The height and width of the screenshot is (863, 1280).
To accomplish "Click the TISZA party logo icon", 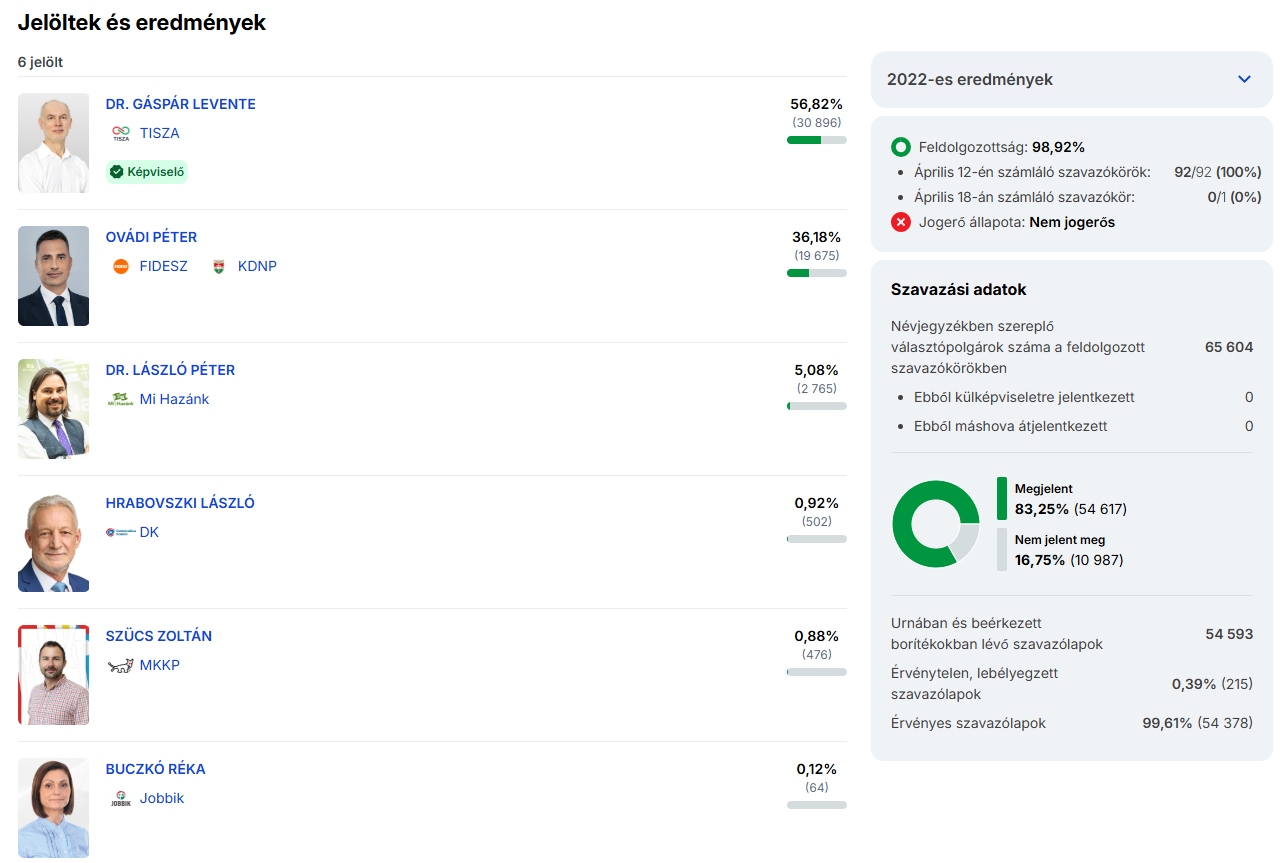I will pyautogui.click(x=121, y=133).
